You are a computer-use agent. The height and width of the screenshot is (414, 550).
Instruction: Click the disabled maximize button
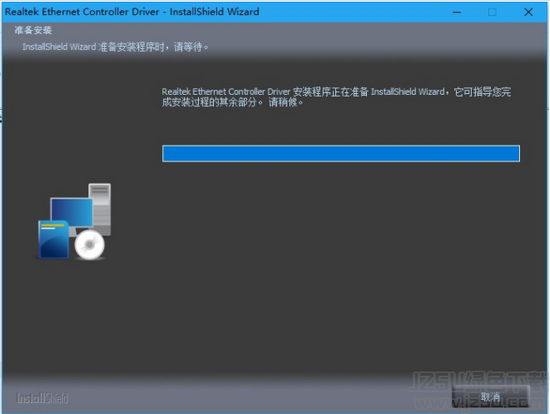point(492,12)
